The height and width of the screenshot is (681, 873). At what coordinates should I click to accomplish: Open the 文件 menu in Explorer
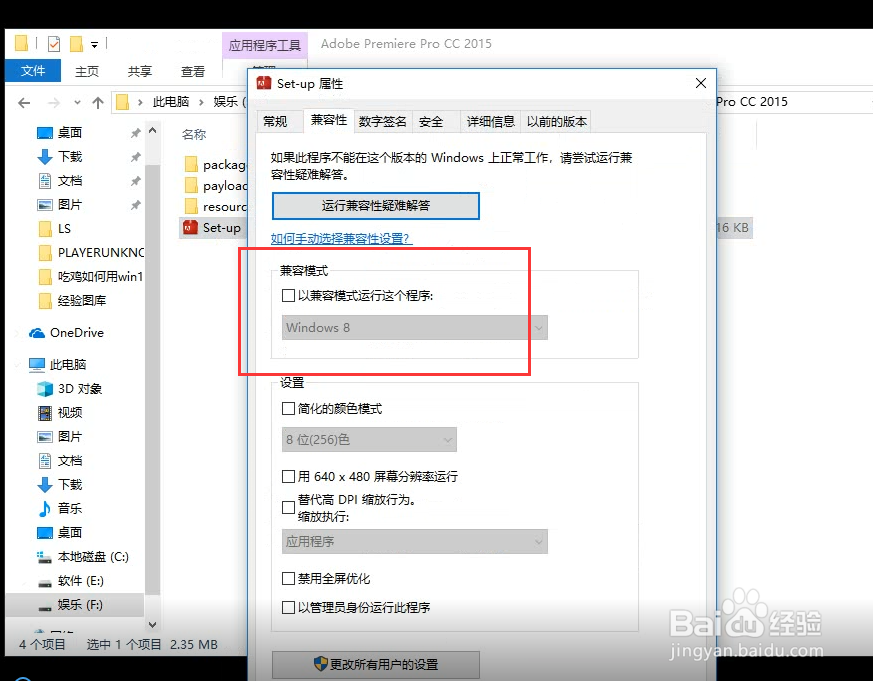click(33, 71)
